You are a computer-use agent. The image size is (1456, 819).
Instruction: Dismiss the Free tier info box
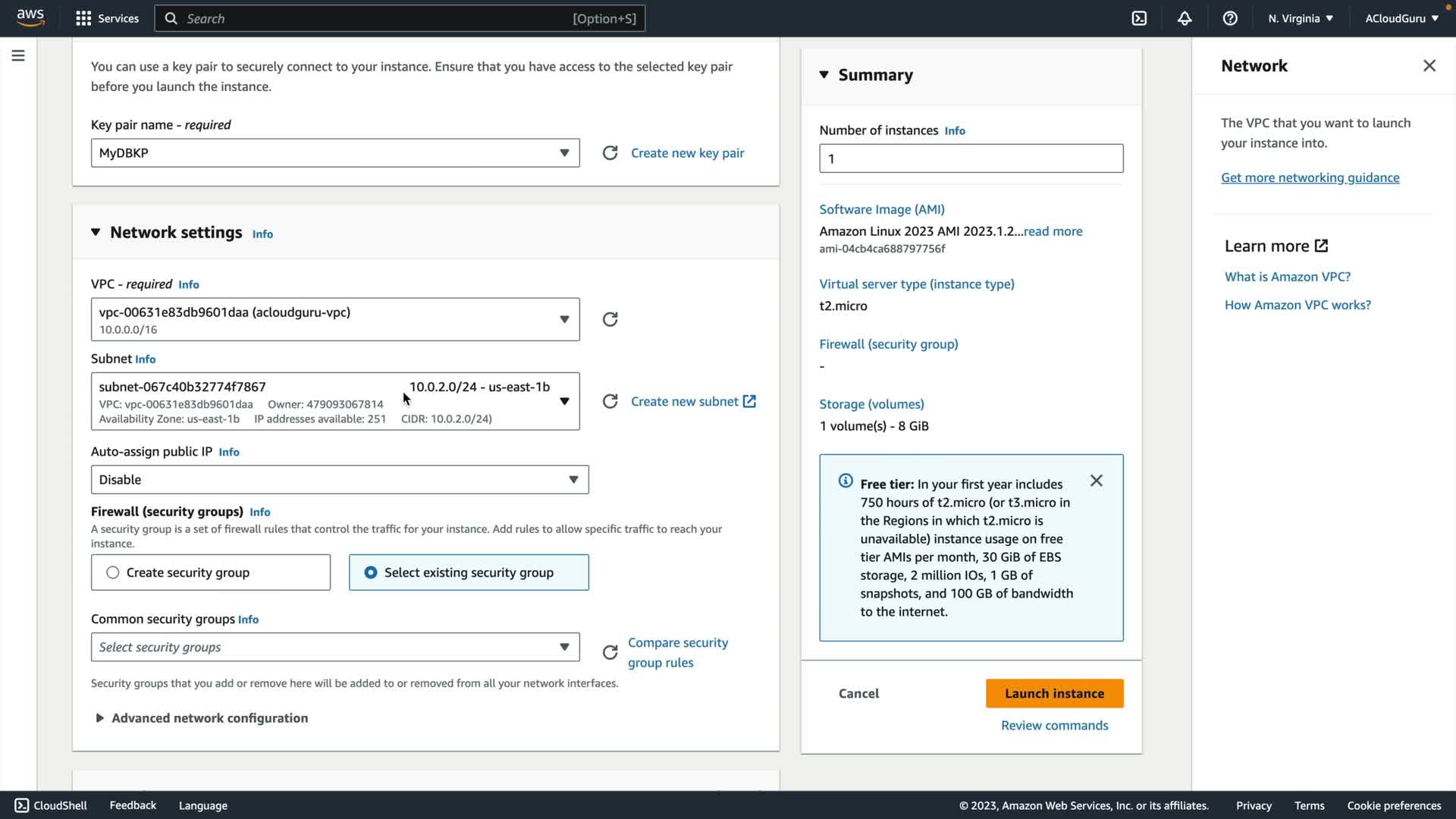(x=1096, y=481)
